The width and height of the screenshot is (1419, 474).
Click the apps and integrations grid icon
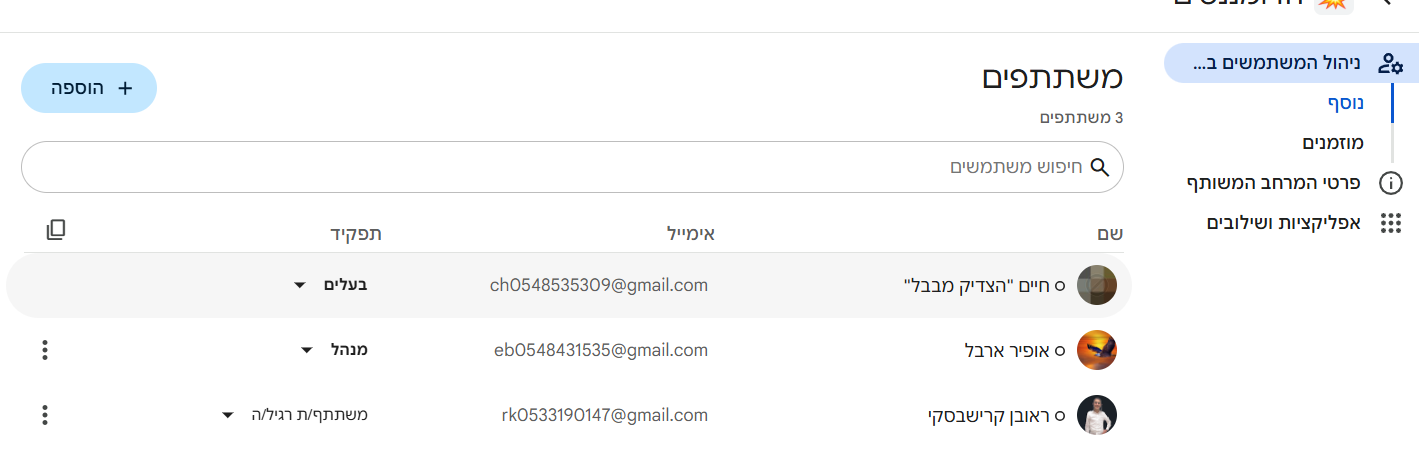pyautogui.click(x=1390, y=223)
